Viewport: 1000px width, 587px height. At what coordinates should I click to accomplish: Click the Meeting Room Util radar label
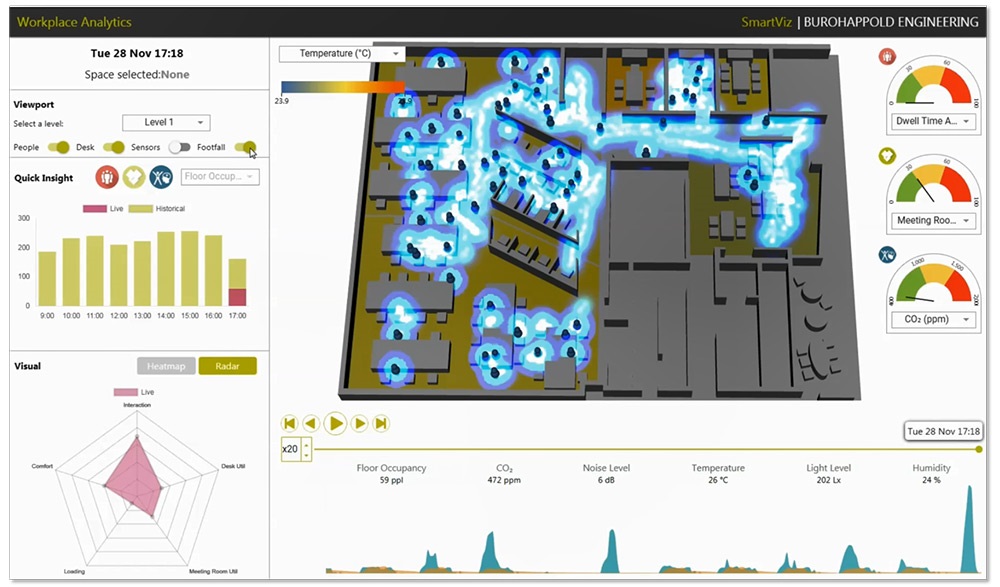click(x=213, y=572)
